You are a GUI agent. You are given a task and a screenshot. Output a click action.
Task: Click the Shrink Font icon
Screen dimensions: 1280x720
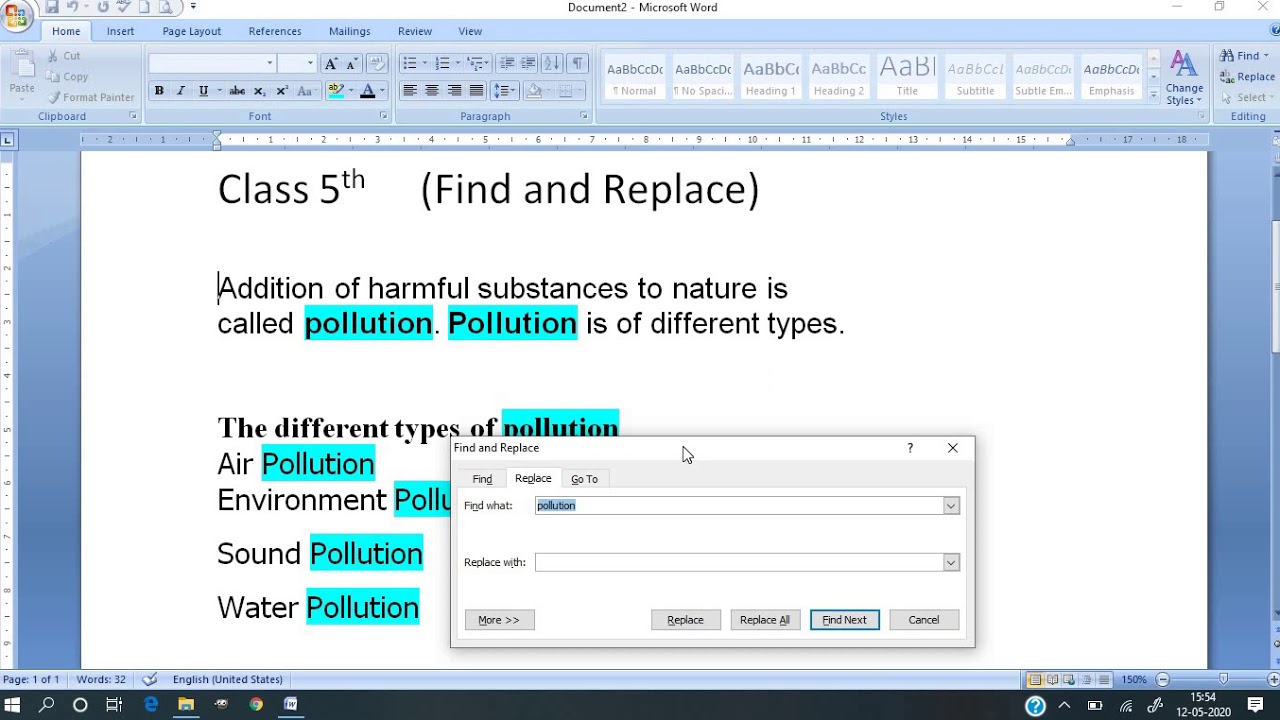click(351, 63)
